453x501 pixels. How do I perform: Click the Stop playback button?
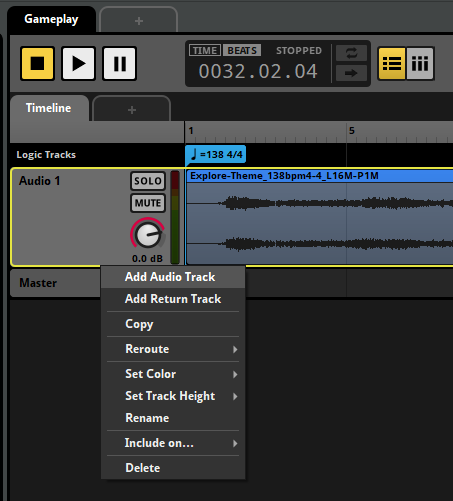tap(37, 63)
